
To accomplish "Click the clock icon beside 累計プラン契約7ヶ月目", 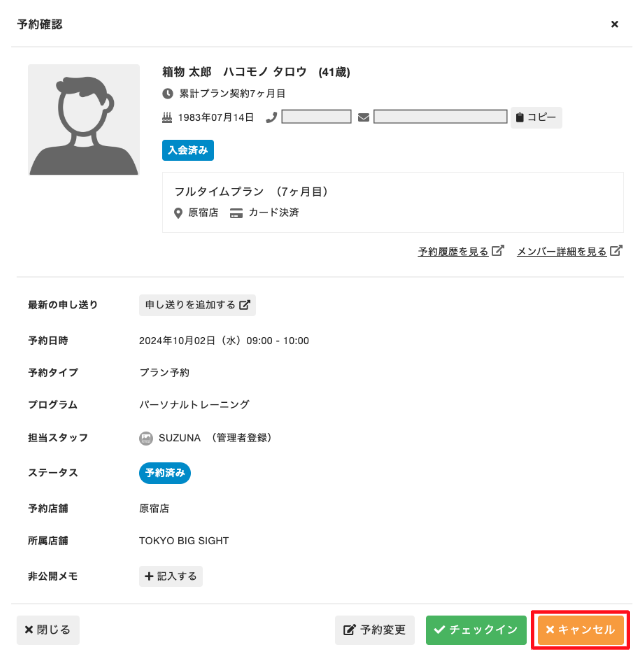I will tap(168, 93).
